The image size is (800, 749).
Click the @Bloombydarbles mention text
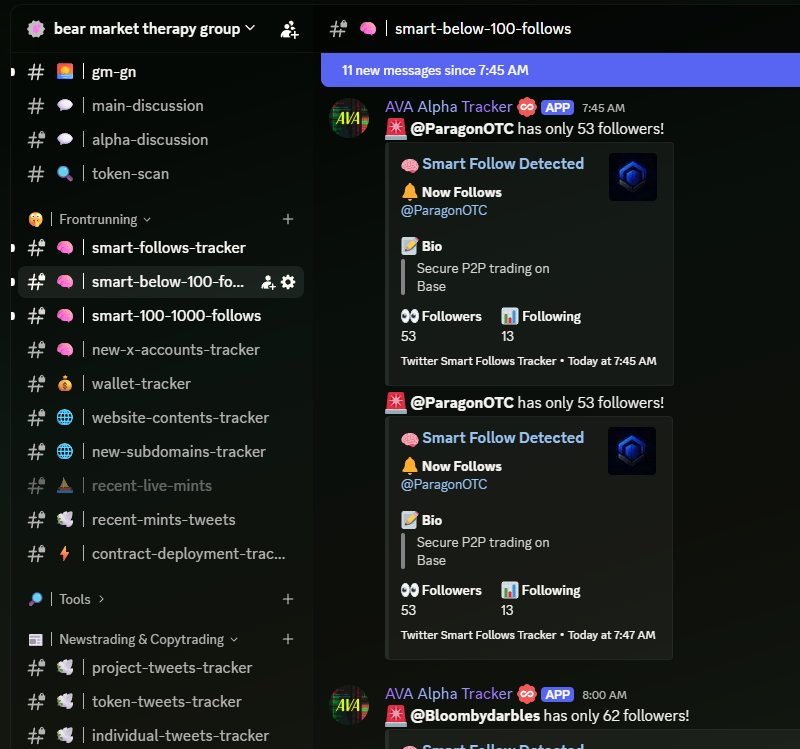click(x=475, y=716)
